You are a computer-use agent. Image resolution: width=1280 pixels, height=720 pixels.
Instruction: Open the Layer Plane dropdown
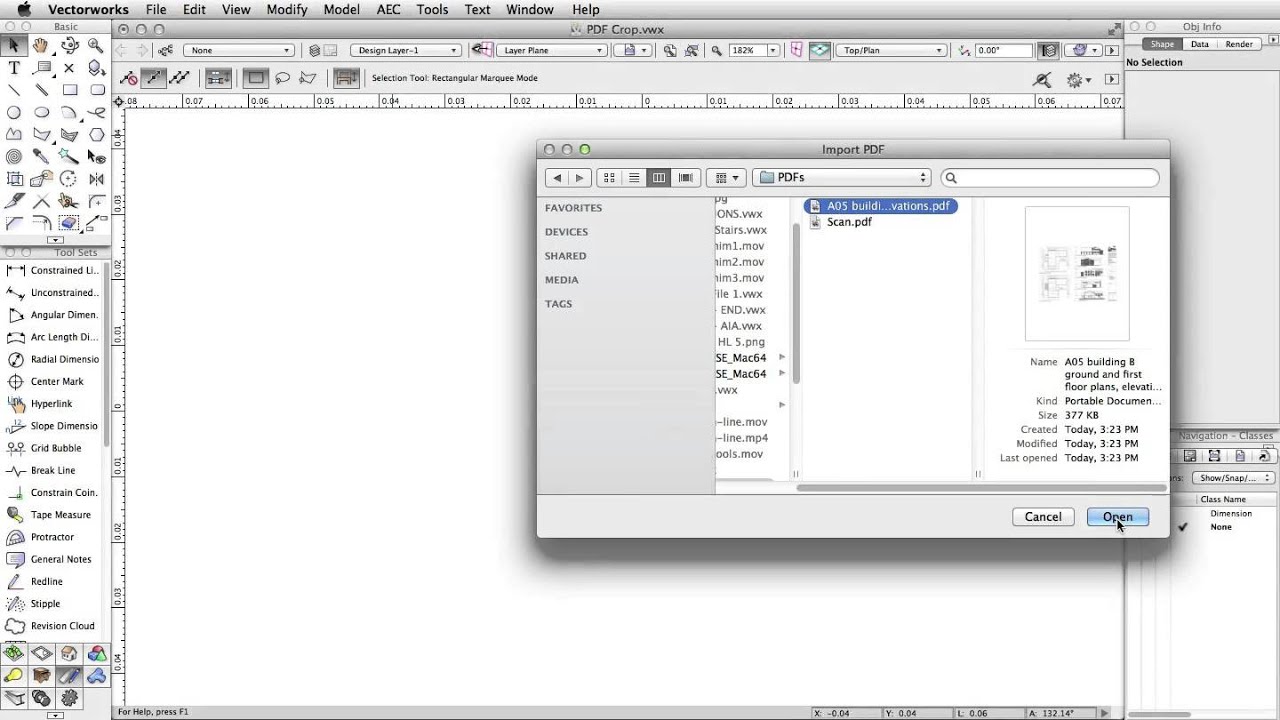[552, 50]
